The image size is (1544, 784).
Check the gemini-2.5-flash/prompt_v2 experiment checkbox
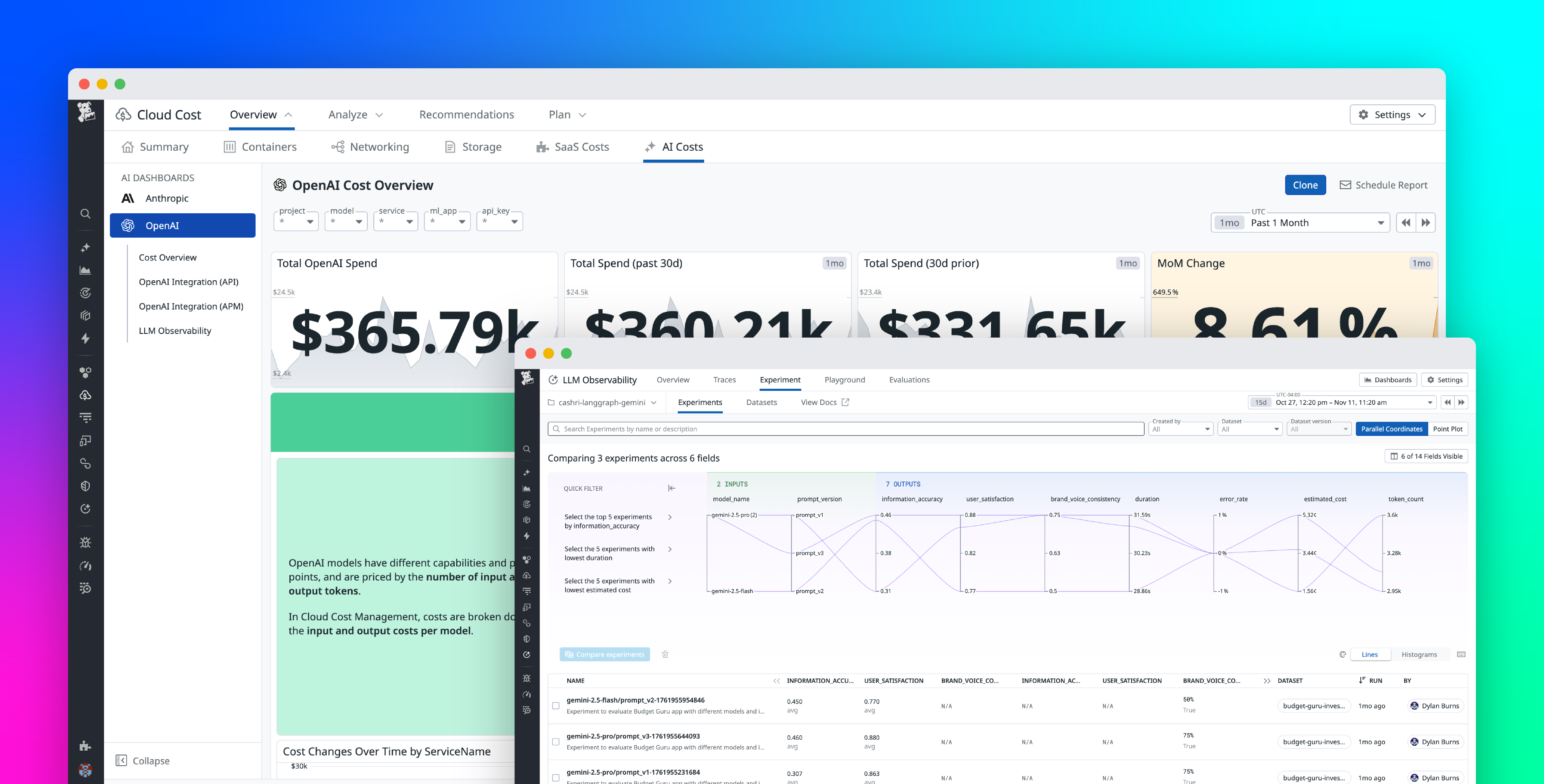pyautogui.click(x=556, y=706)
